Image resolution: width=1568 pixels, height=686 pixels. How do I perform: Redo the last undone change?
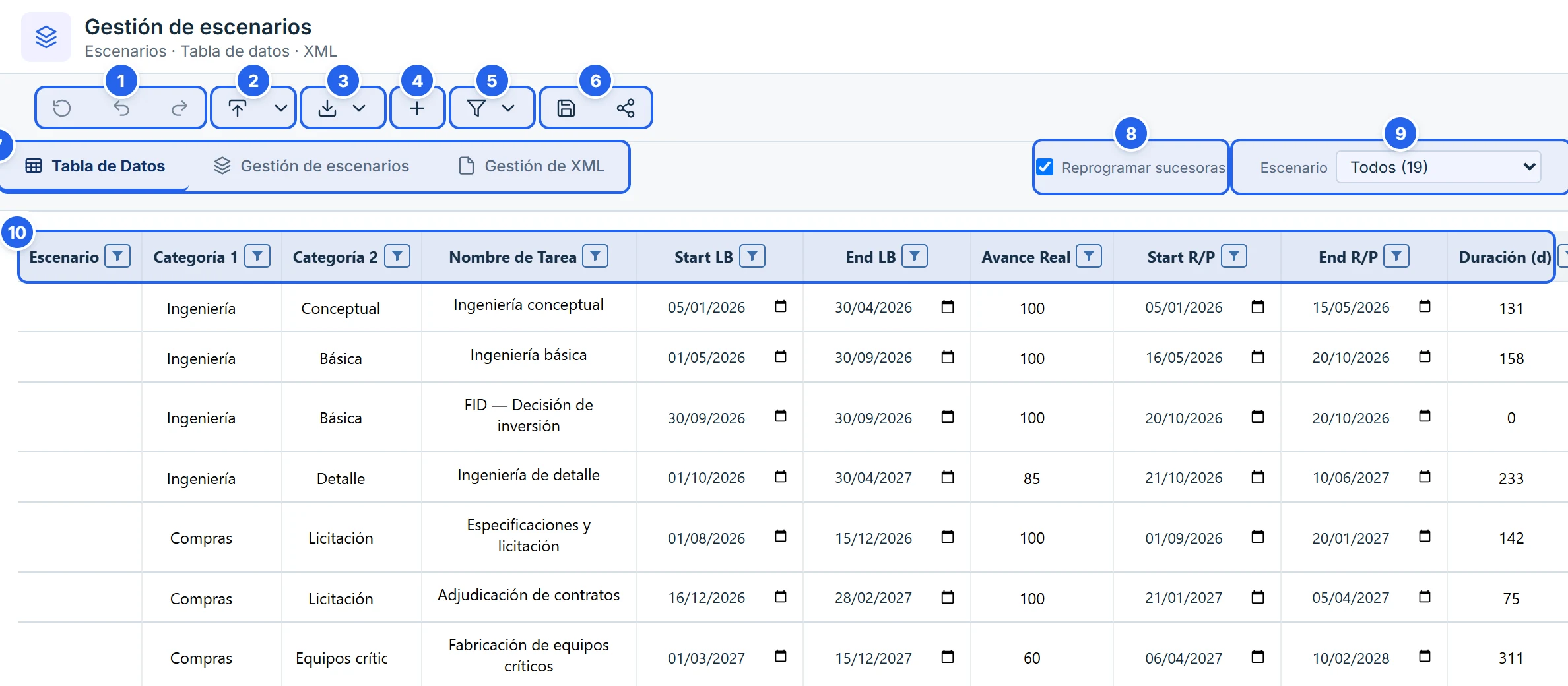click(180, 108)
